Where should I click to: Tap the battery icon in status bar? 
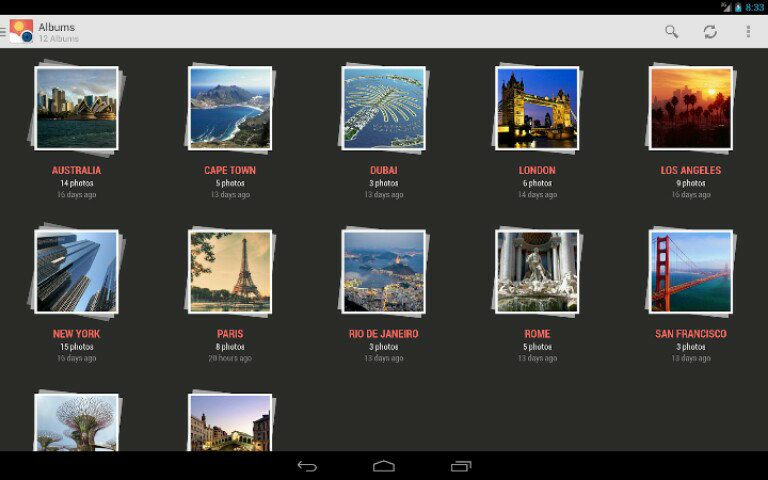[x=738, y=7]
